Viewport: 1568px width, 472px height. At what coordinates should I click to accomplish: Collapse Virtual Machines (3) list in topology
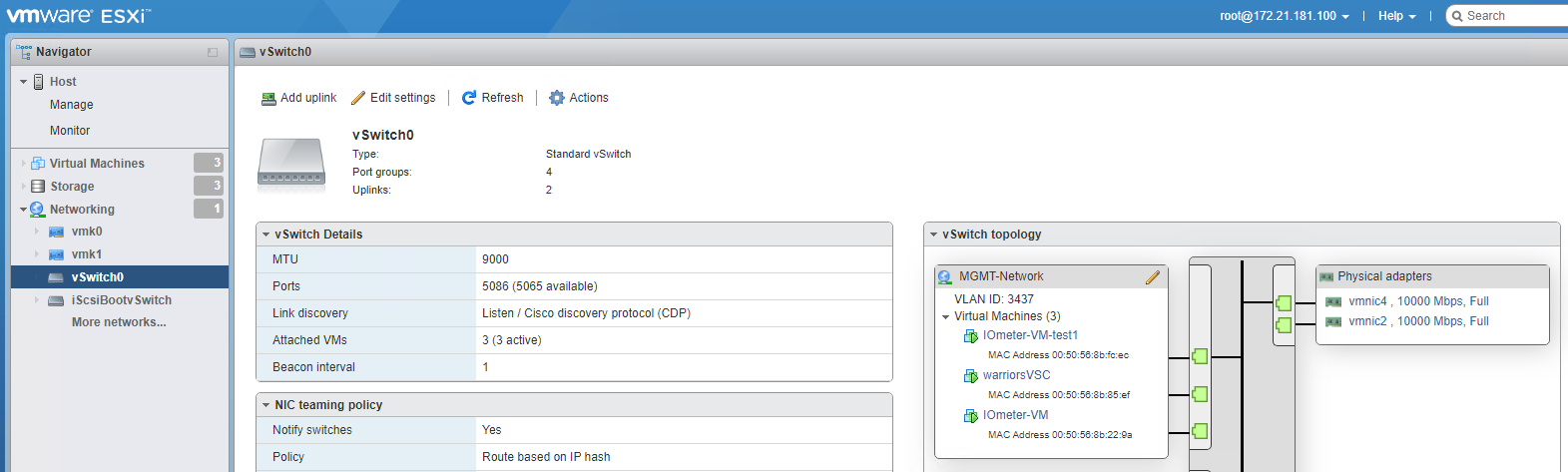coord(945,317)
